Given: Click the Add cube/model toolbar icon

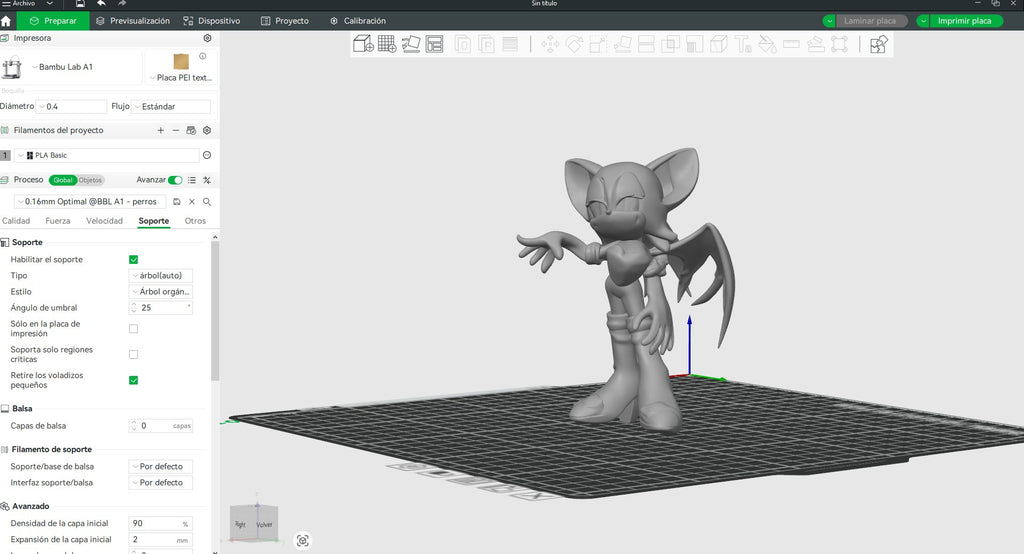Looking at the screenshot, I should (363, 44).
